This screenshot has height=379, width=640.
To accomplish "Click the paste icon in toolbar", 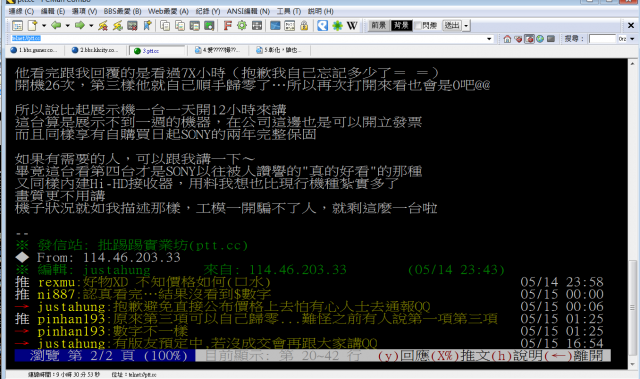I will [194, 26].
